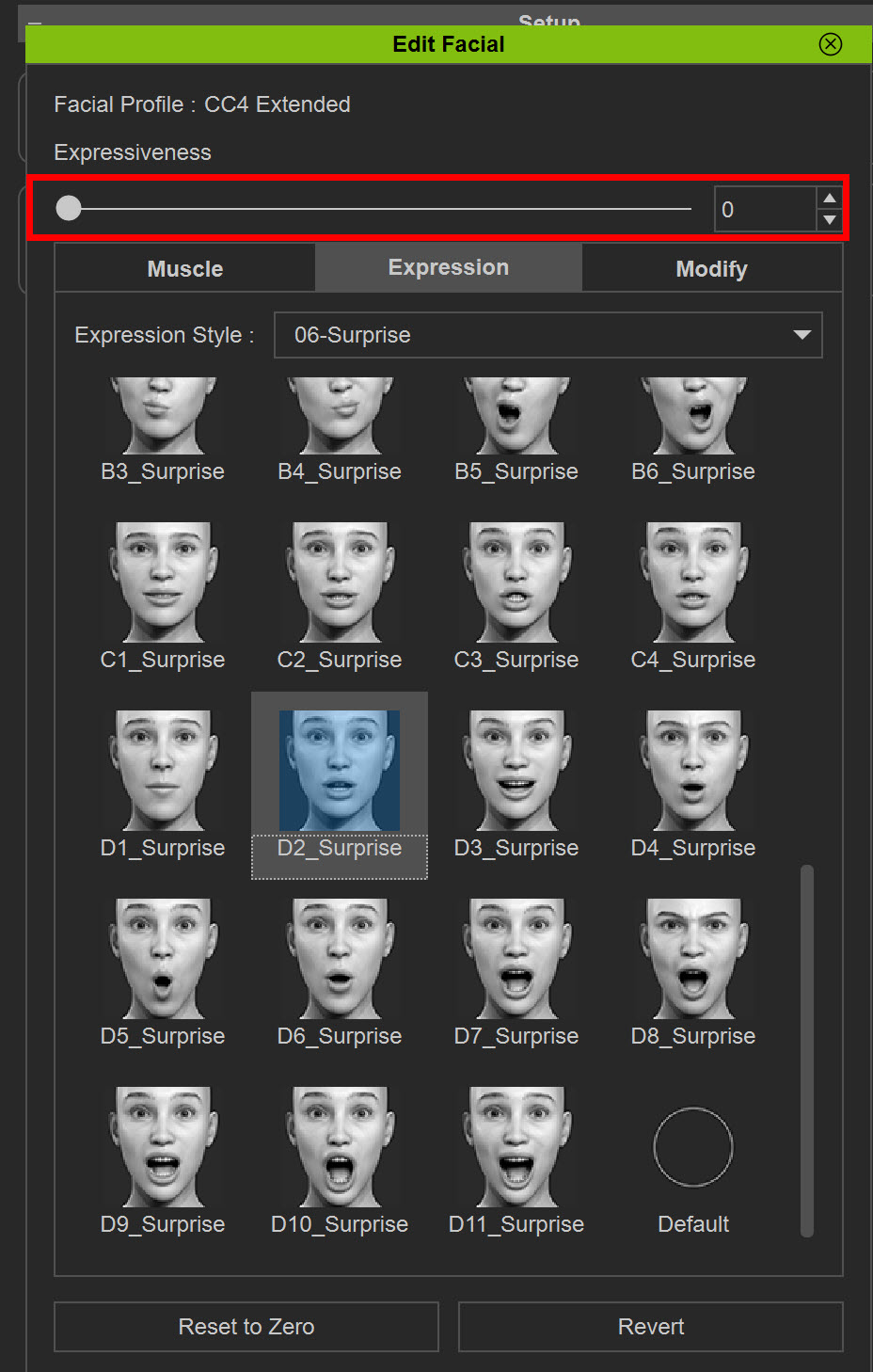Decrease Expressiveness value with down arrow

(829, 220)
